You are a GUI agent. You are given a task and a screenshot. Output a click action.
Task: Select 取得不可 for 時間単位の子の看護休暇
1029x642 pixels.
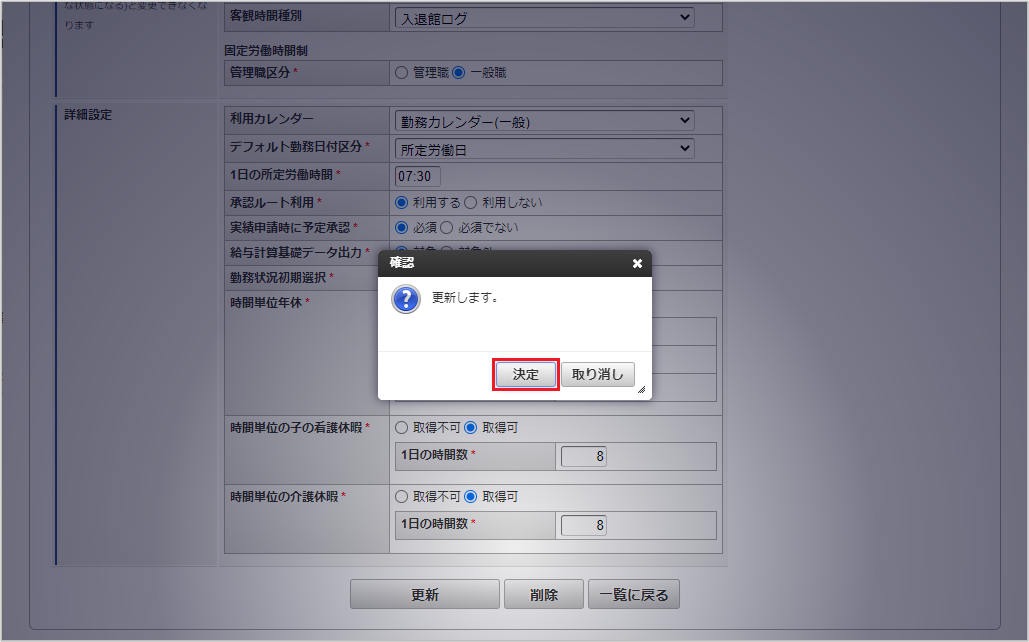(x=402, y=428)
